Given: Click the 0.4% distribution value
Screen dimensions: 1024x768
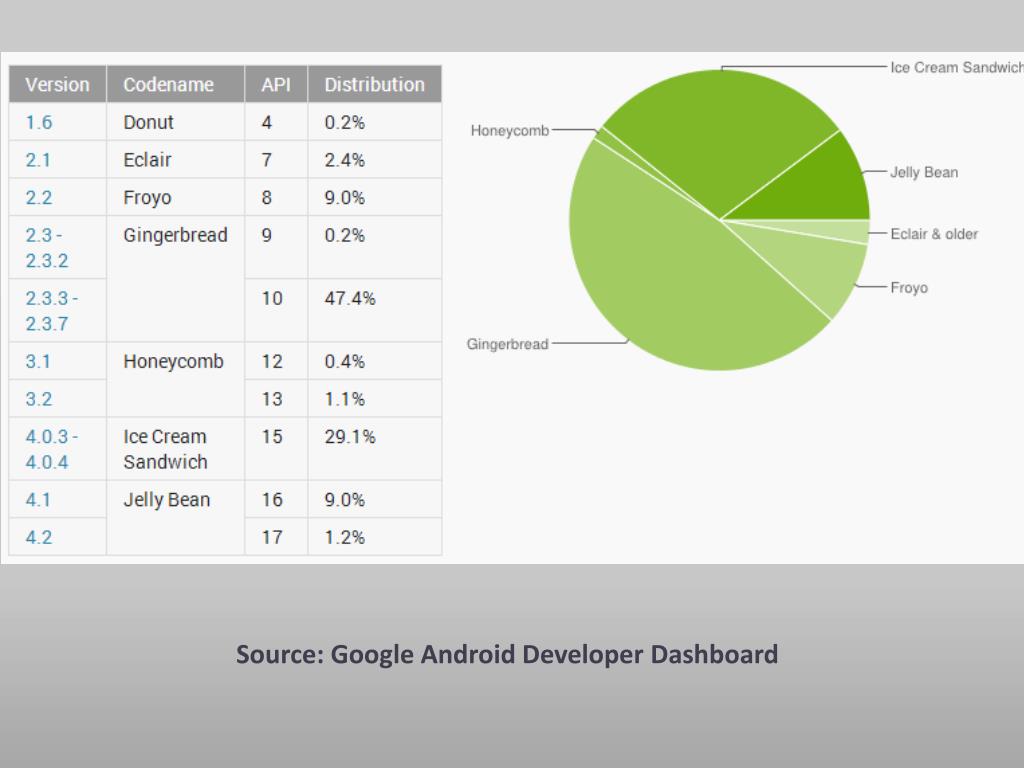Looking at the screenshot, I should 345,361.
